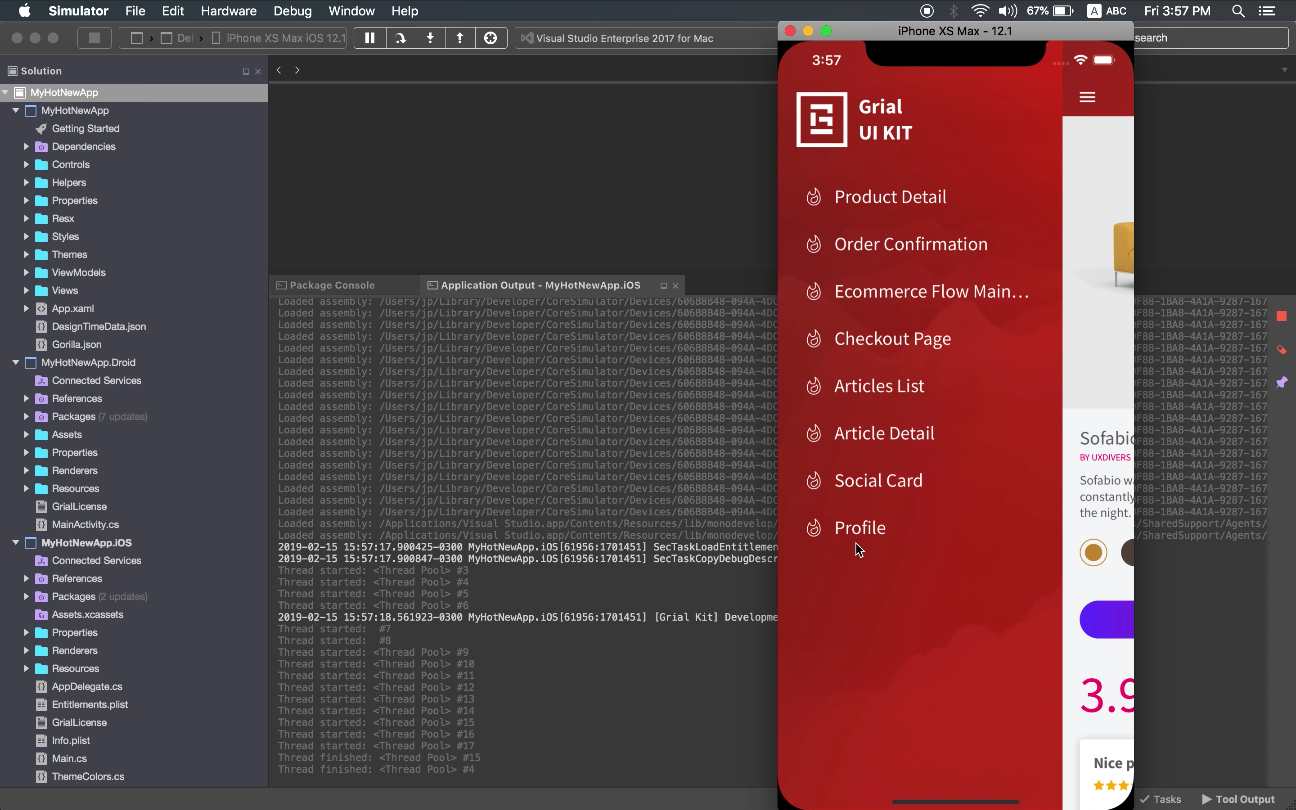This screenshot has width=1296, height=810.
Task: Open Wi-Fi status in menu bar
Action: pyautogui.click(x=980, y=11)
